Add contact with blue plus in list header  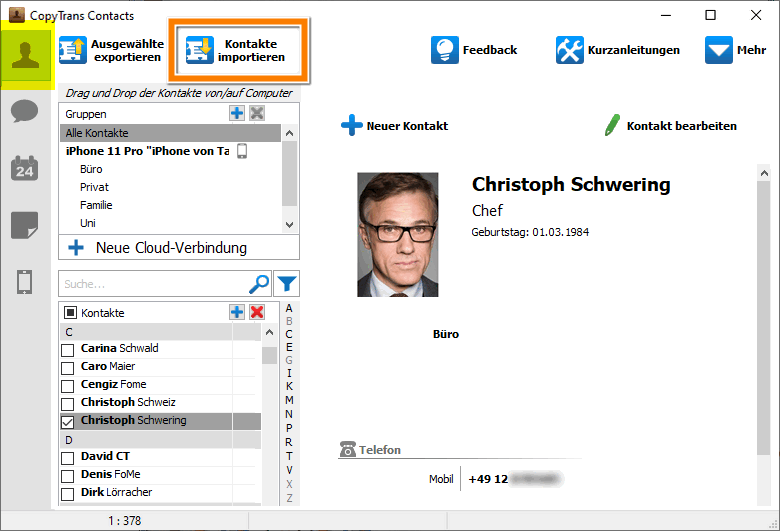(237, 312)
